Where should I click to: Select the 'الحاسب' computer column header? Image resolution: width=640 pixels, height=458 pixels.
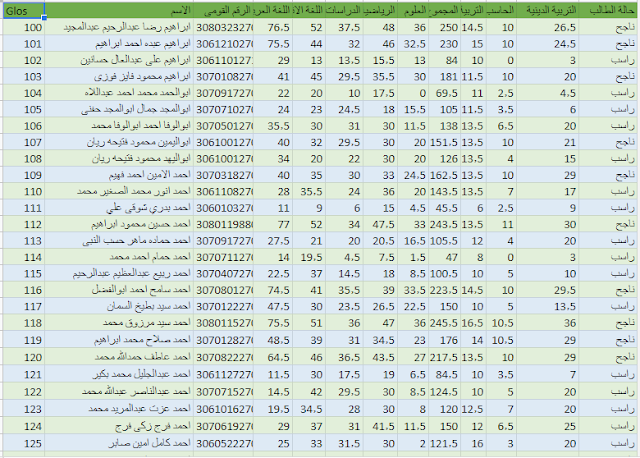click(501, 11)
